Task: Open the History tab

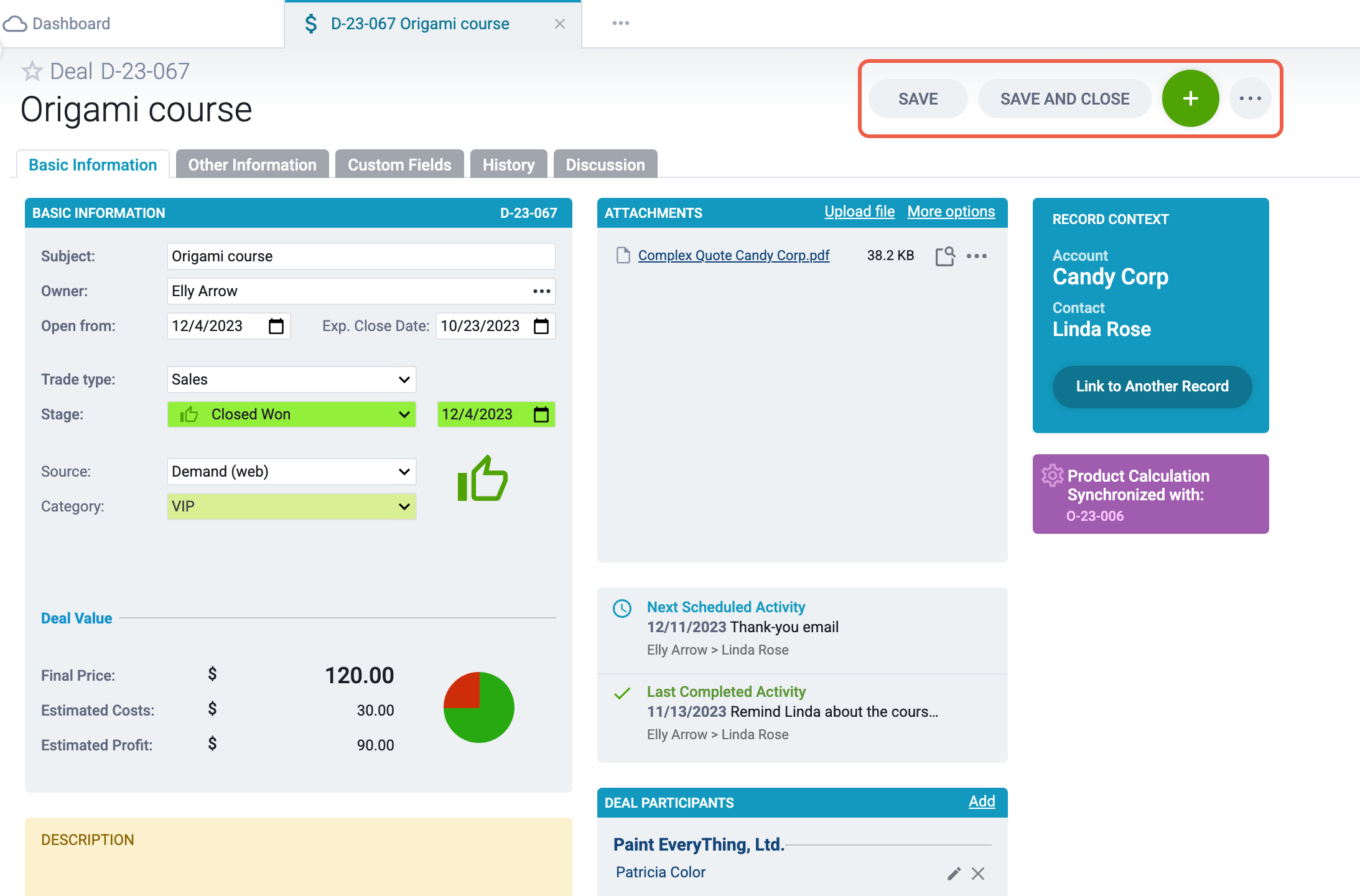Action: point(508,165)
